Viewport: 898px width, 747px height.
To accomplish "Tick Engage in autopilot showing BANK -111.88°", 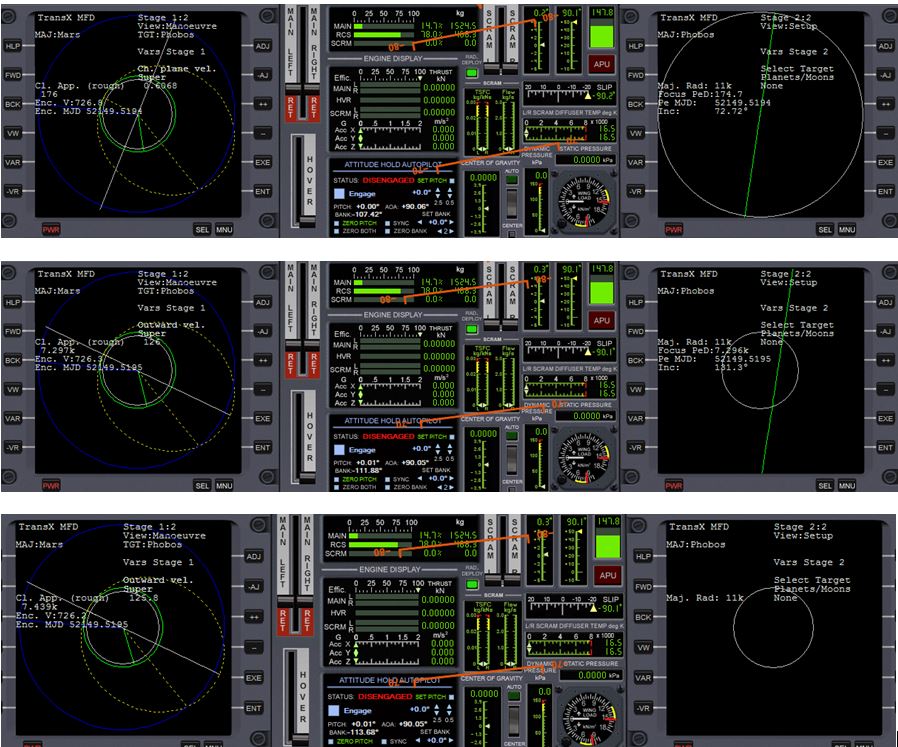I will (339, 450).
